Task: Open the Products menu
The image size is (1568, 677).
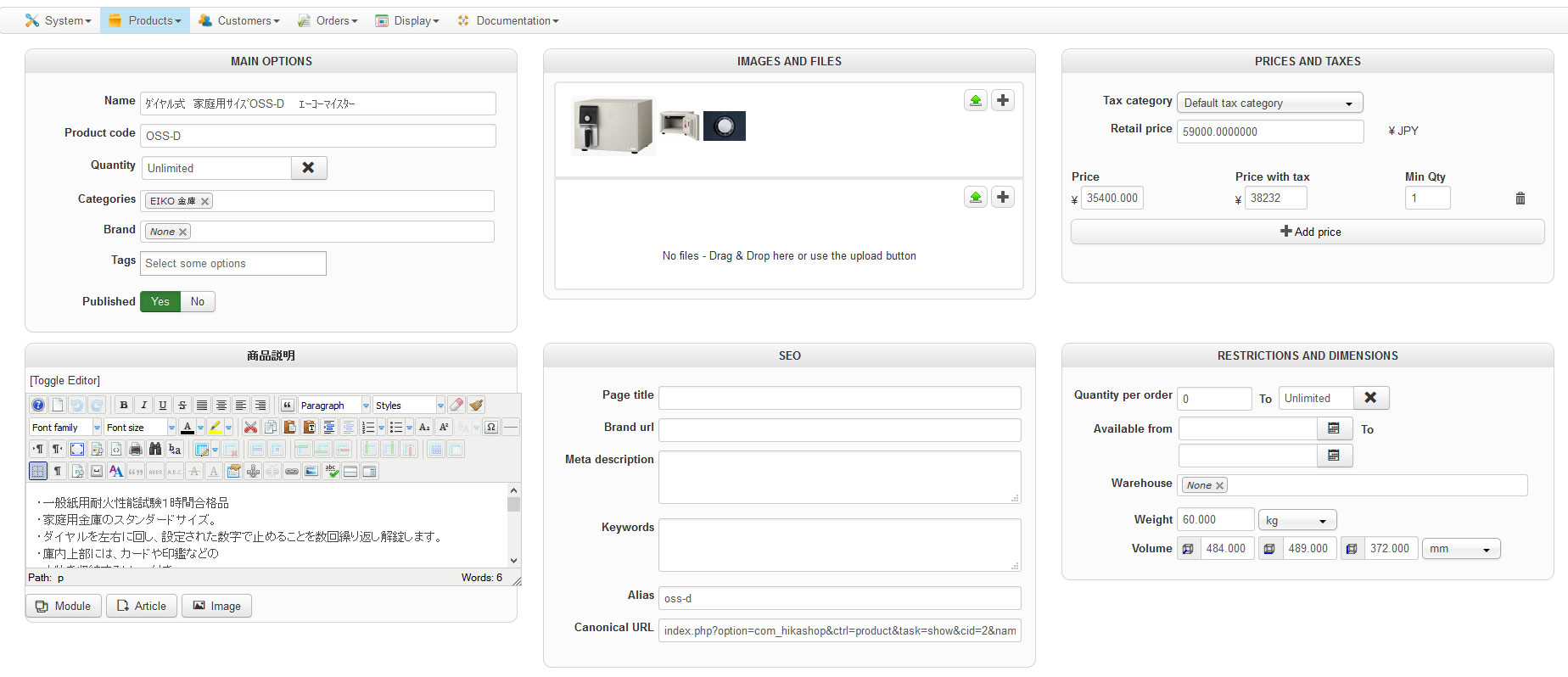Action: coord(145,21)
